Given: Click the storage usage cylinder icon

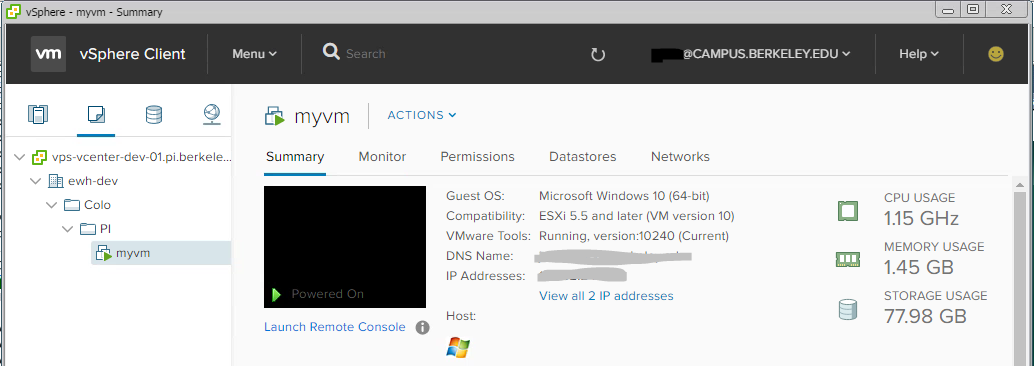Looking at the screenshot, I should [848, 309].
